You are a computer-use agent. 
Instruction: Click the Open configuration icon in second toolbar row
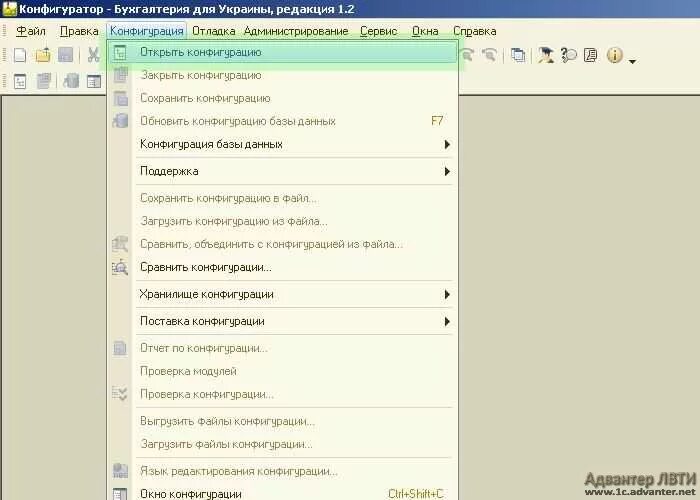click(20, 82)
